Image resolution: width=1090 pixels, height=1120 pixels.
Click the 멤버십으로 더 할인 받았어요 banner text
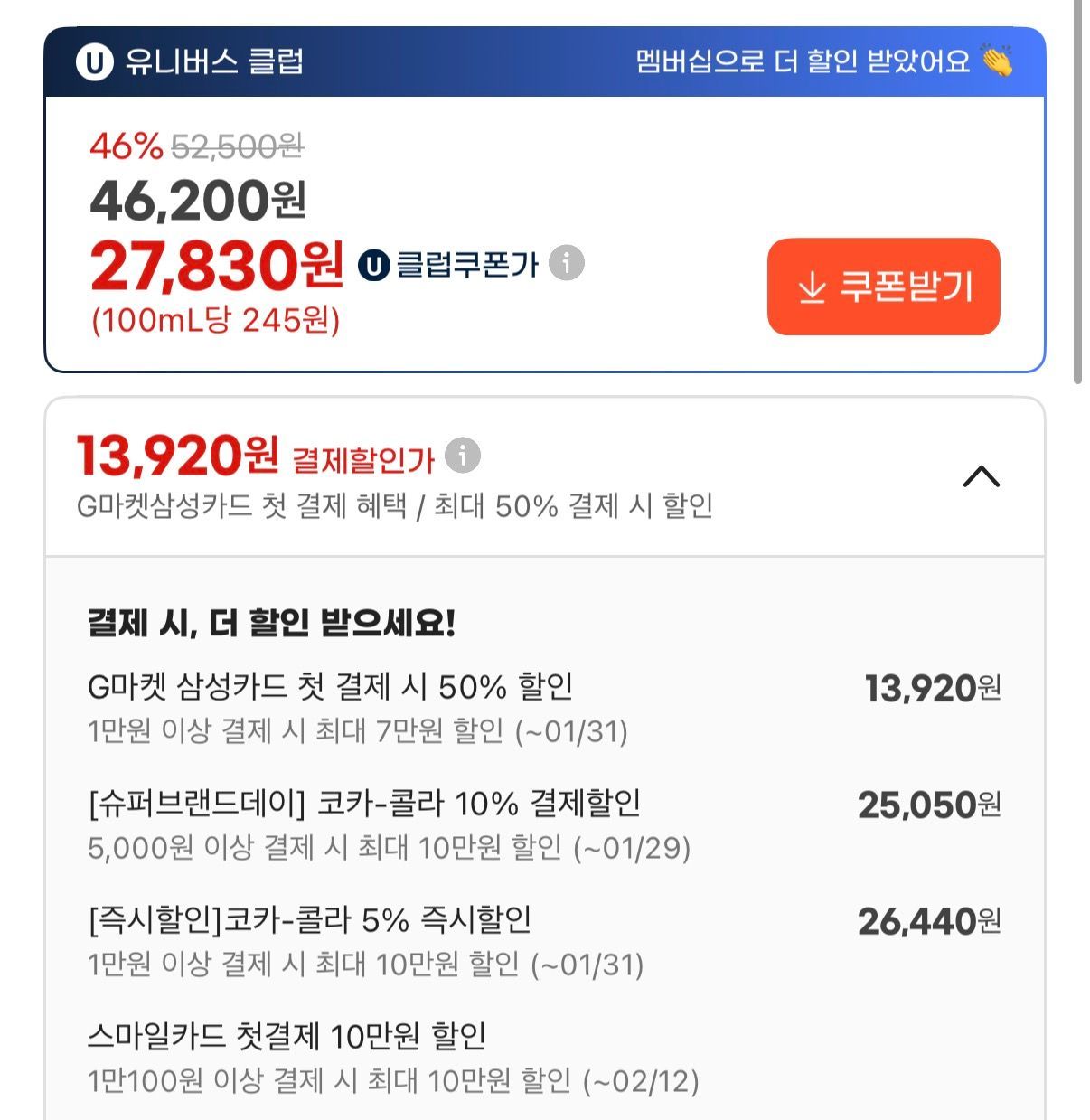pos(802,61)
